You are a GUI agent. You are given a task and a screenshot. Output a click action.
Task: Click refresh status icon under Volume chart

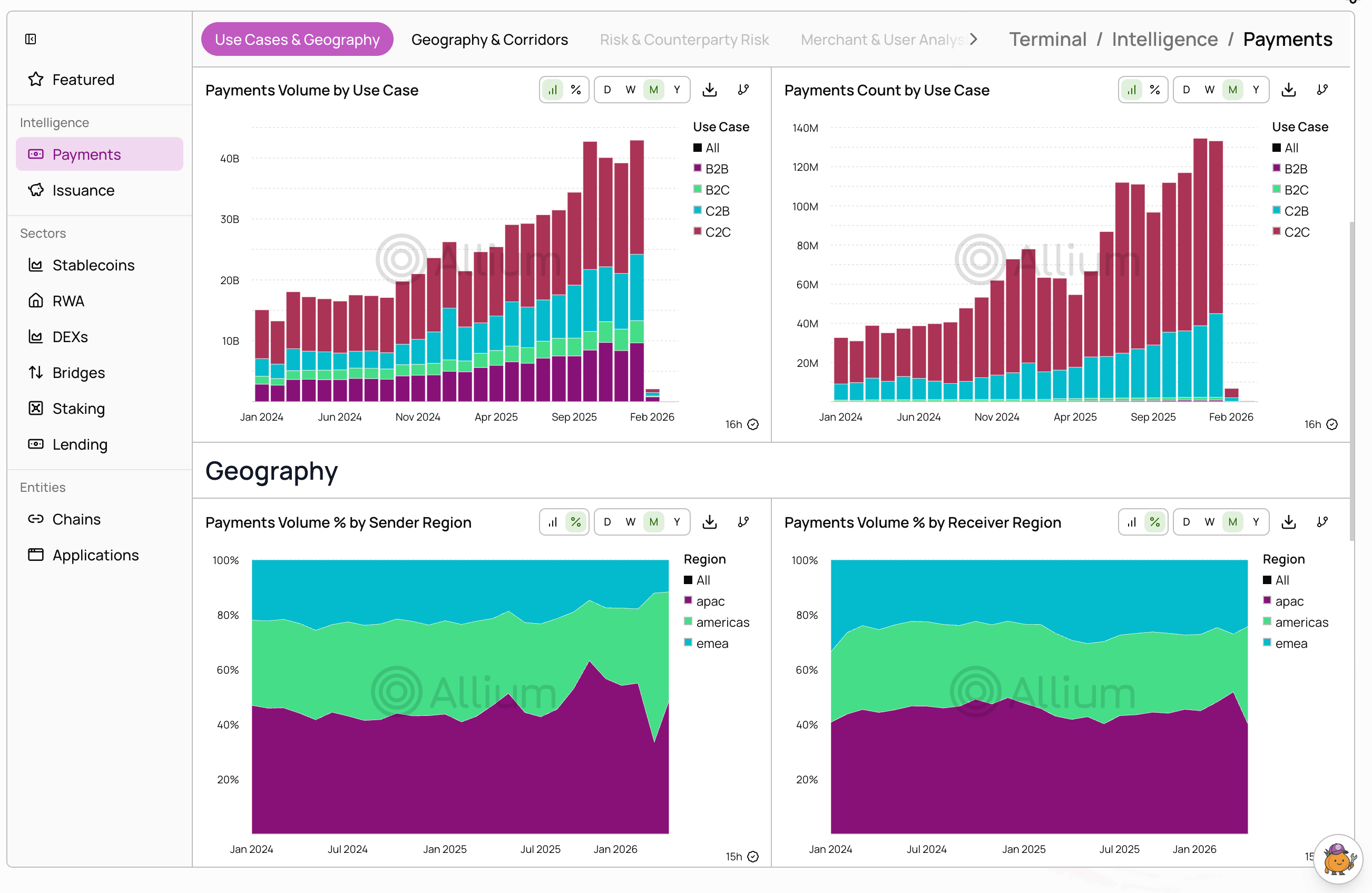(753, 424)
